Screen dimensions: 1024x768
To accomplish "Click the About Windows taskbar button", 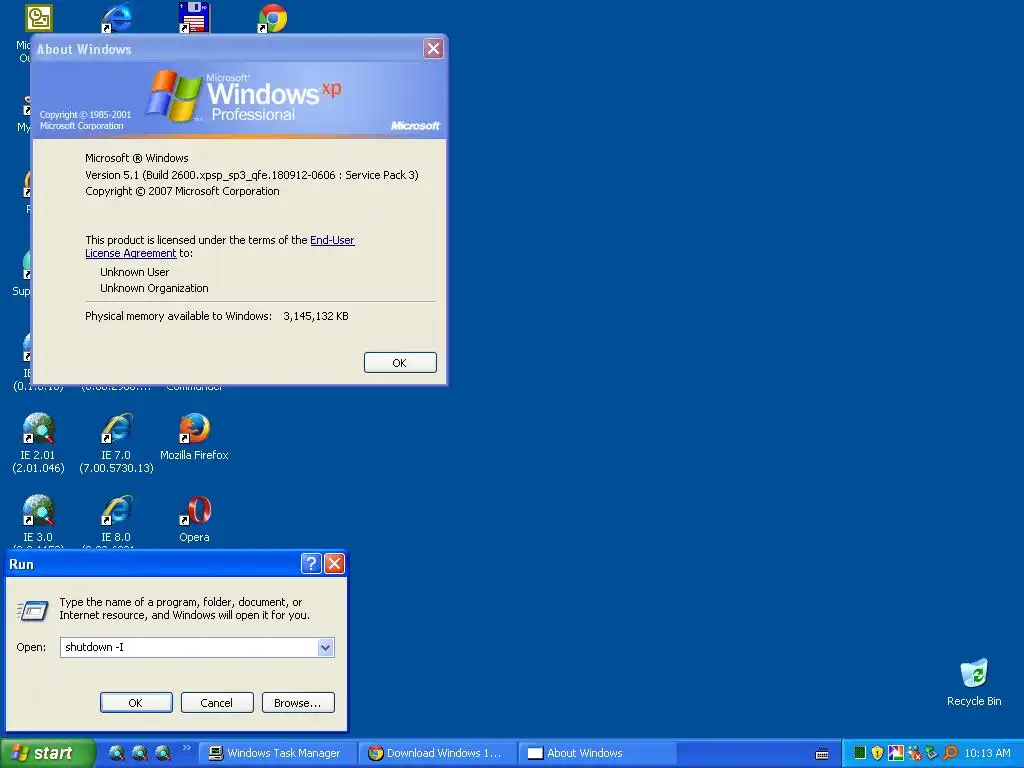I will [x=597, y=753].
